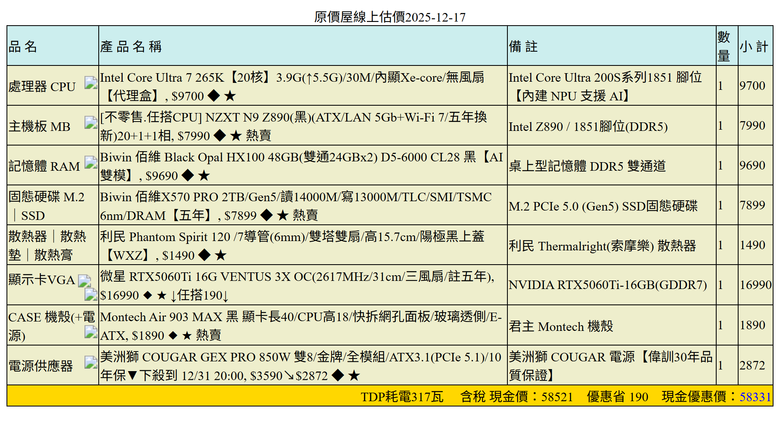Click the image icon beside 處理器 CPU
This screenshot has width=780, height=439.
[91, 83]
